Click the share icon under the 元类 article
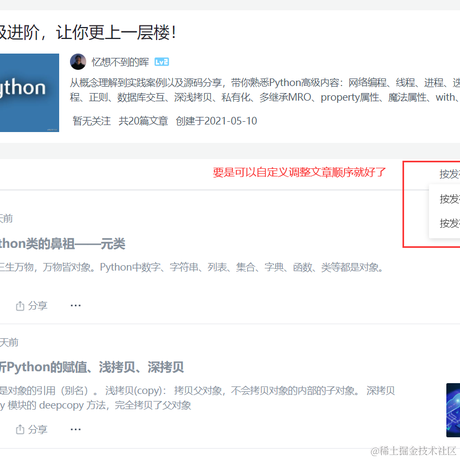Viewport: 460px width, 460px height. 20,306
